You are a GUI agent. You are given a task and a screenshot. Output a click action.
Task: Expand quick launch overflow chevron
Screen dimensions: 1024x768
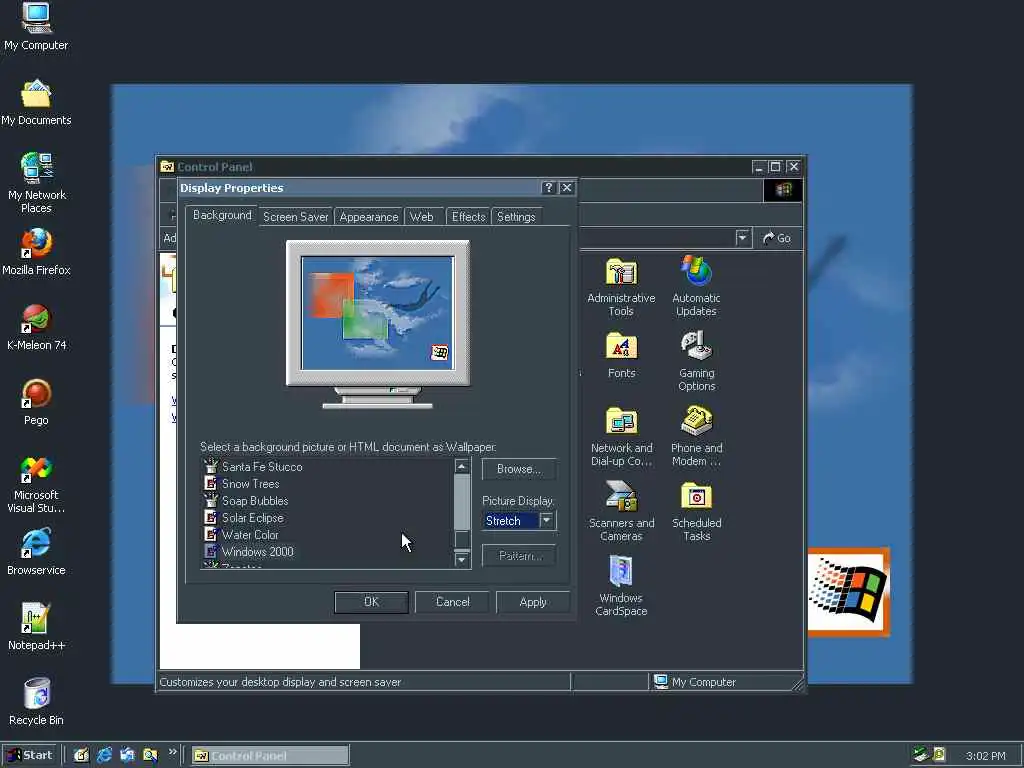[x=172, y=752]
